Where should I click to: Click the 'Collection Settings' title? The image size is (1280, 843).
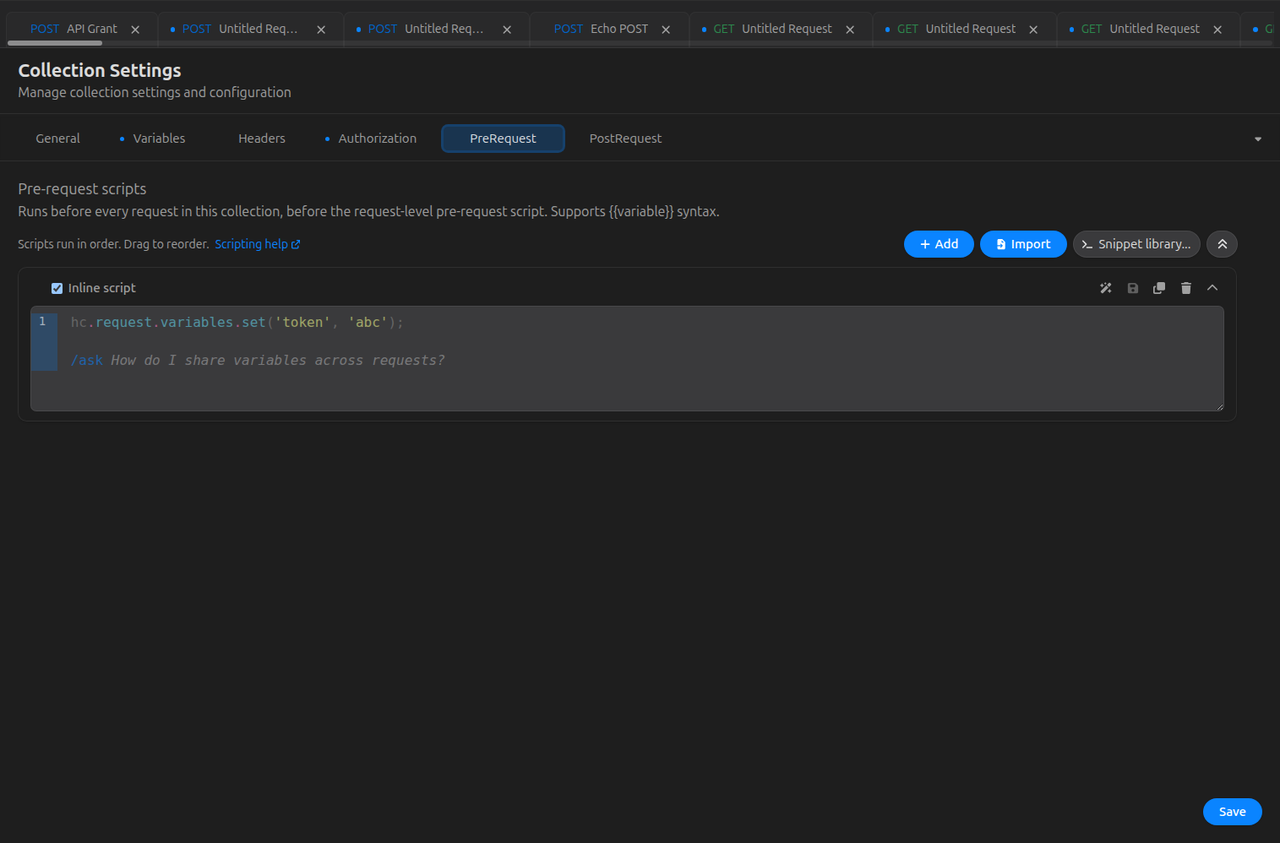pyautogui.click(x=100, y=70)
